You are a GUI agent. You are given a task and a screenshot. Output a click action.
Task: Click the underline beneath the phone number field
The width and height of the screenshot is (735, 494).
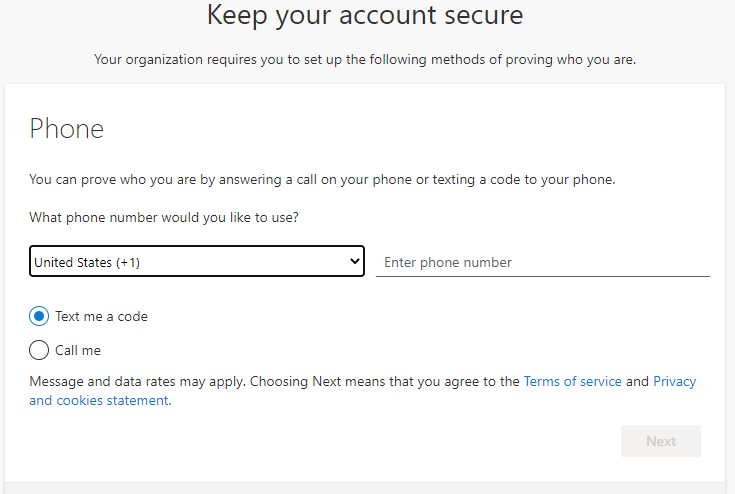point(542,276)
